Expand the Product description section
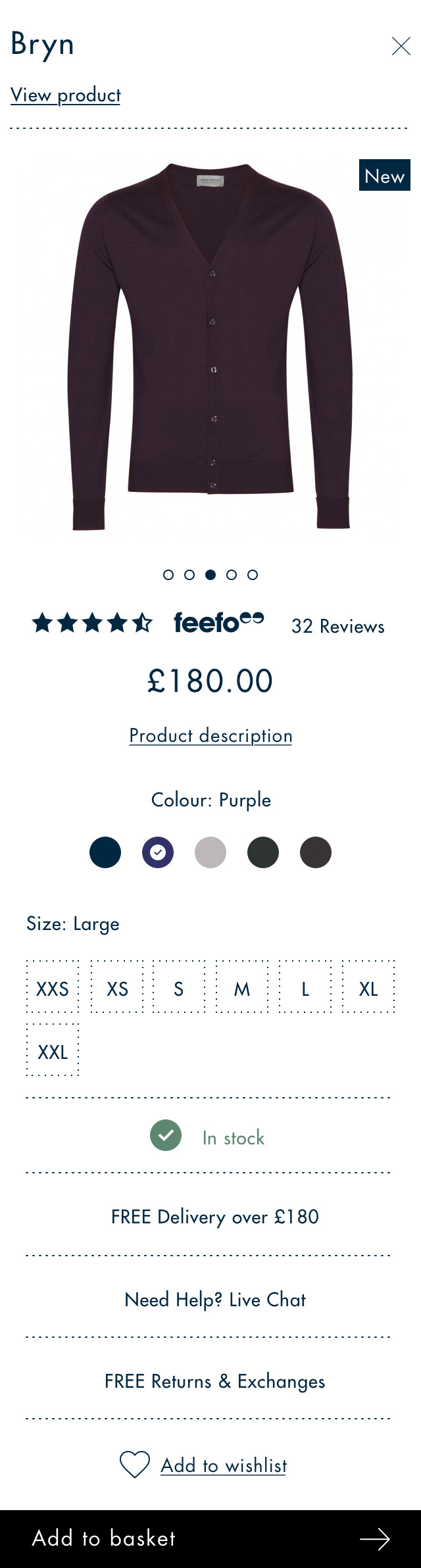This screenshot has width=421, height=1568. coord(210,735)
